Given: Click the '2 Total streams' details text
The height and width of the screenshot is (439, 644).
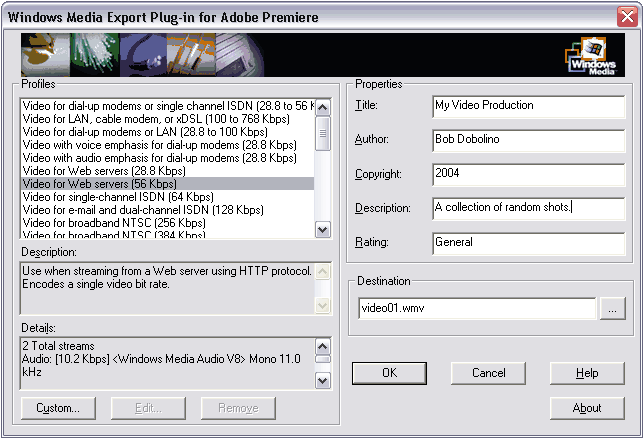Looking at the screenshot, I should [58, 346].
